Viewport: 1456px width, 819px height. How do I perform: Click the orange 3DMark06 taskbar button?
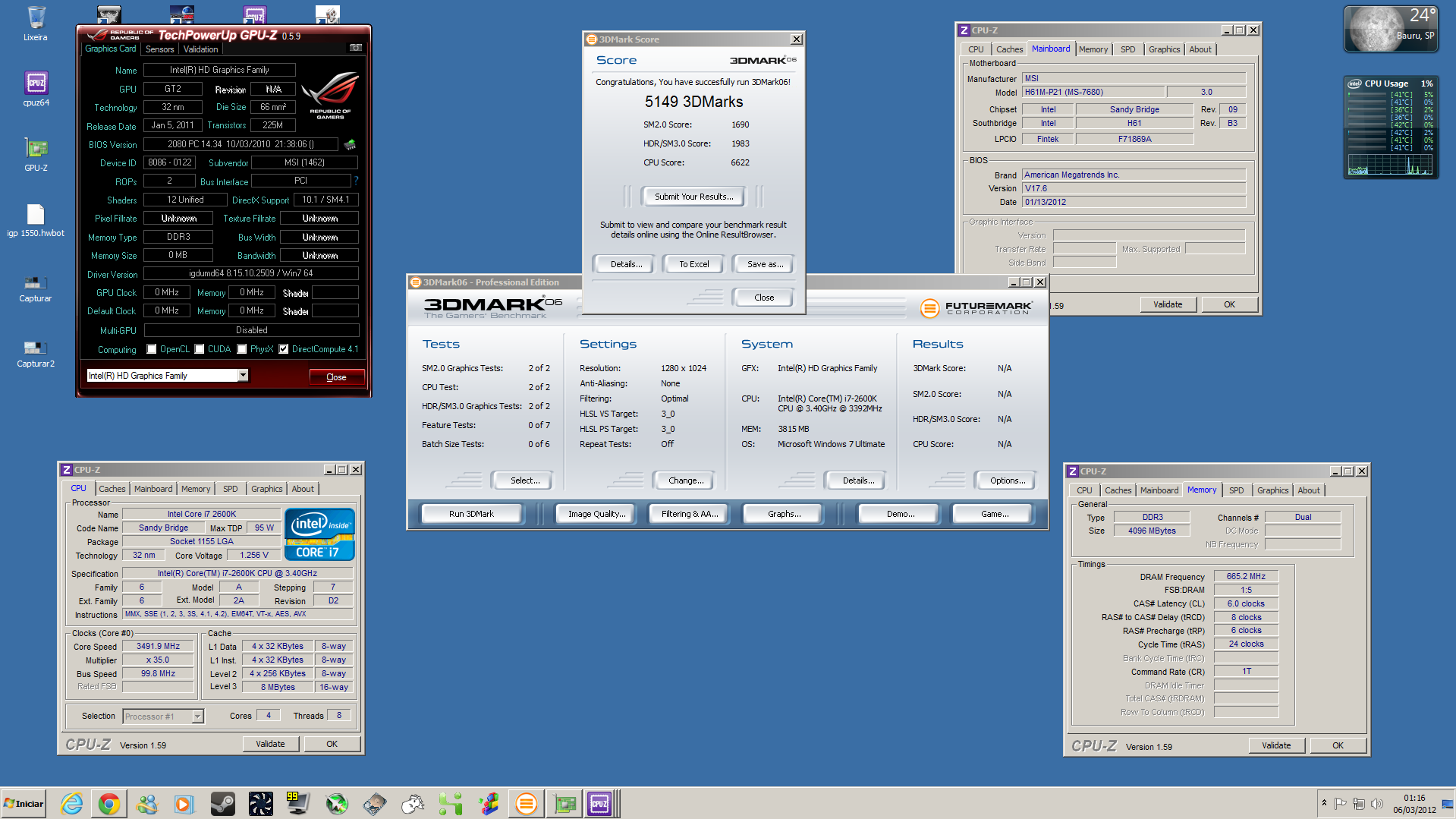coord(526,804)
